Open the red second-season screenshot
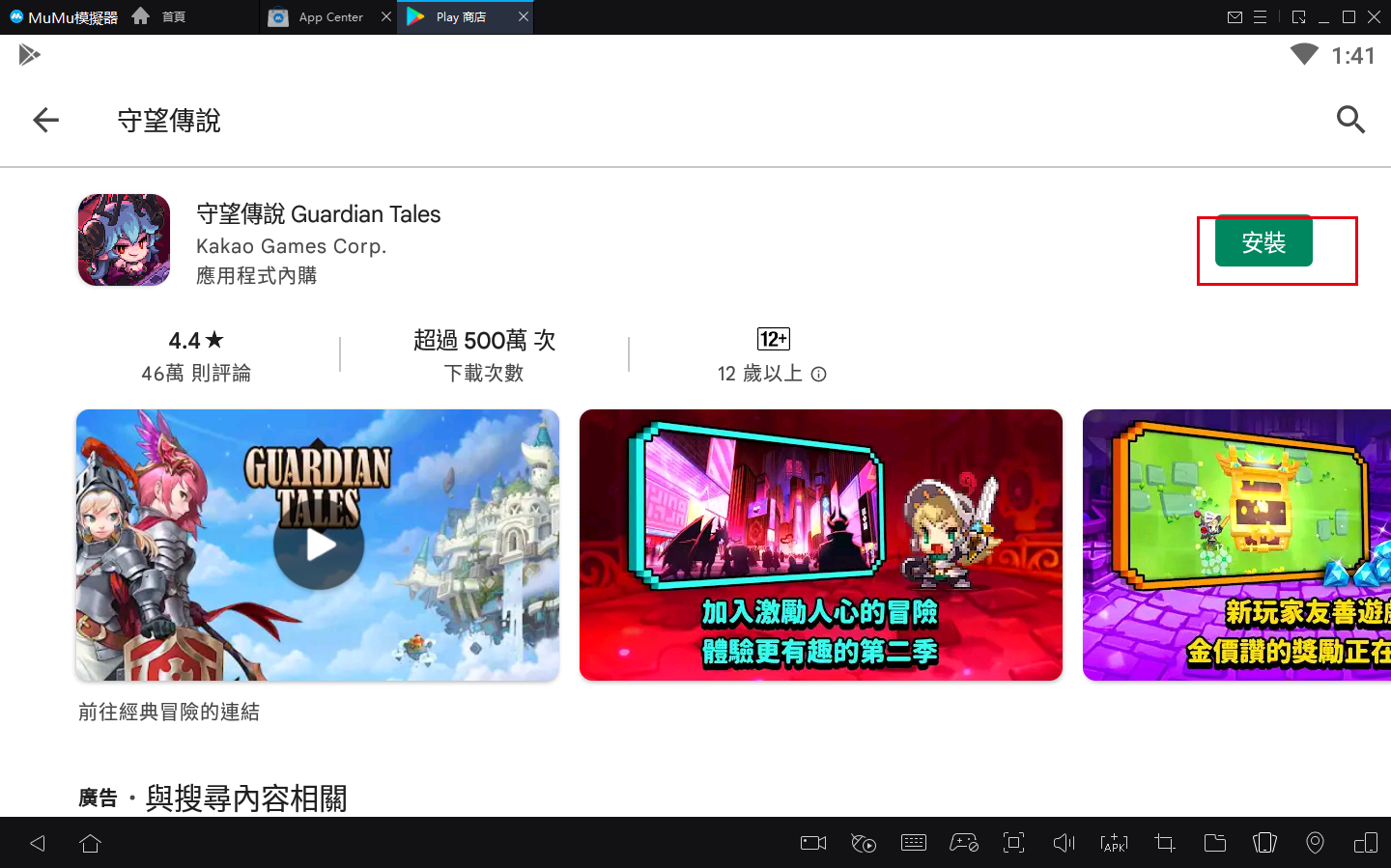The height and width of the screenshot is (868, 1391). point(821,545)
